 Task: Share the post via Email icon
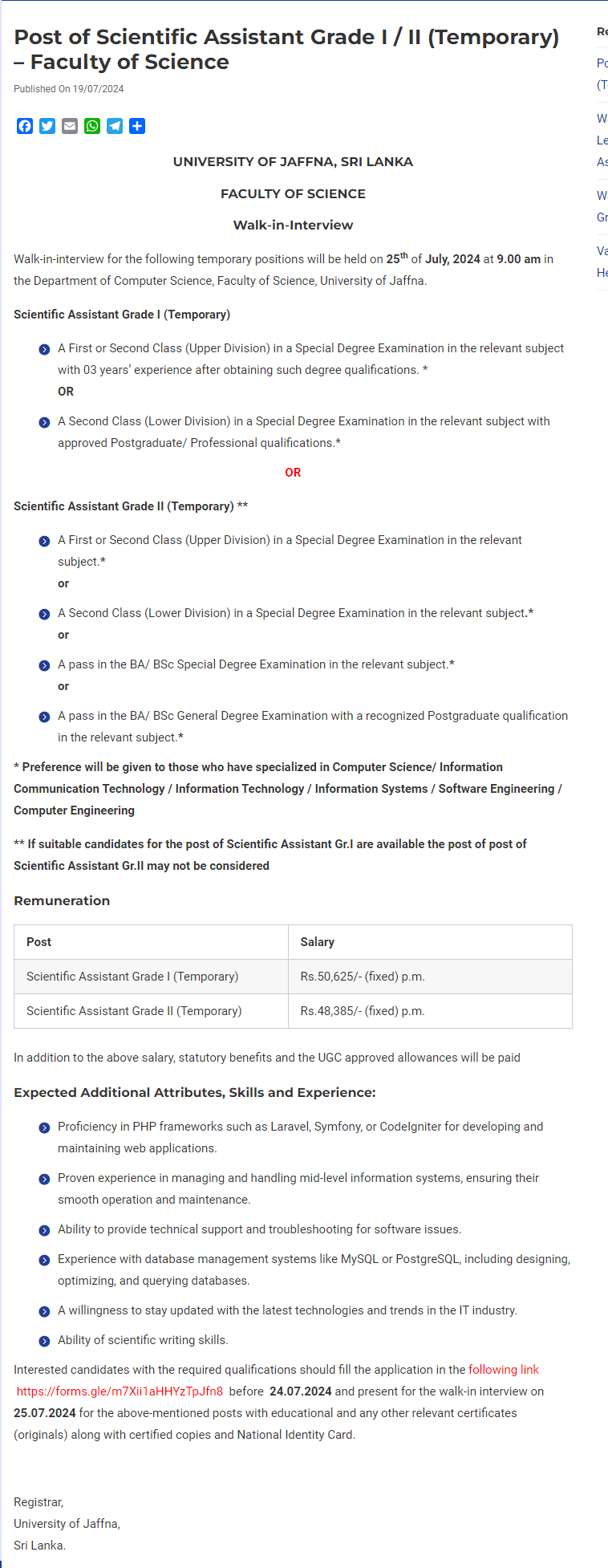tap(70, 126)
